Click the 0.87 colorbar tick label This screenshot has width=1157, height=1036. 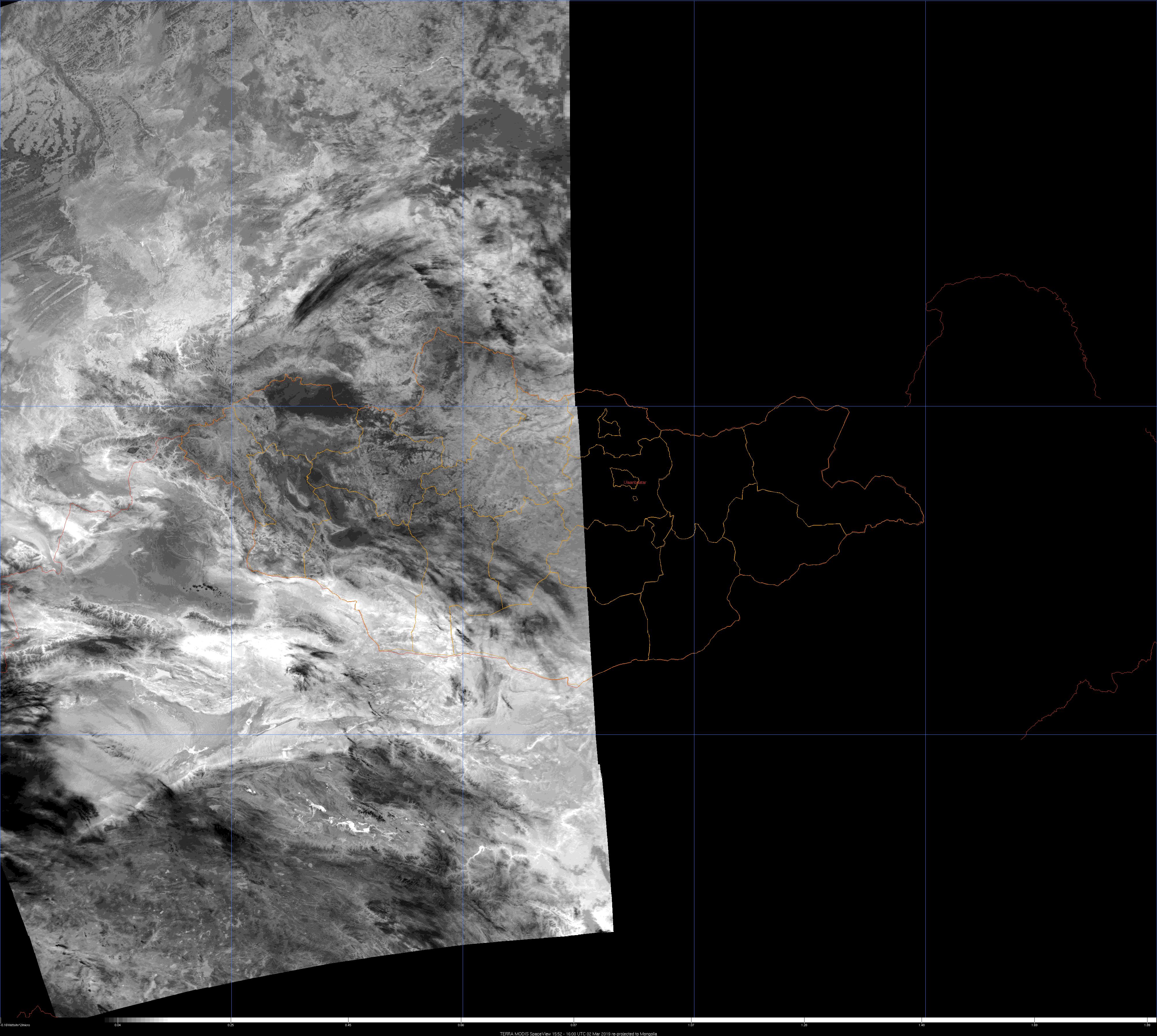(573, 1025)
